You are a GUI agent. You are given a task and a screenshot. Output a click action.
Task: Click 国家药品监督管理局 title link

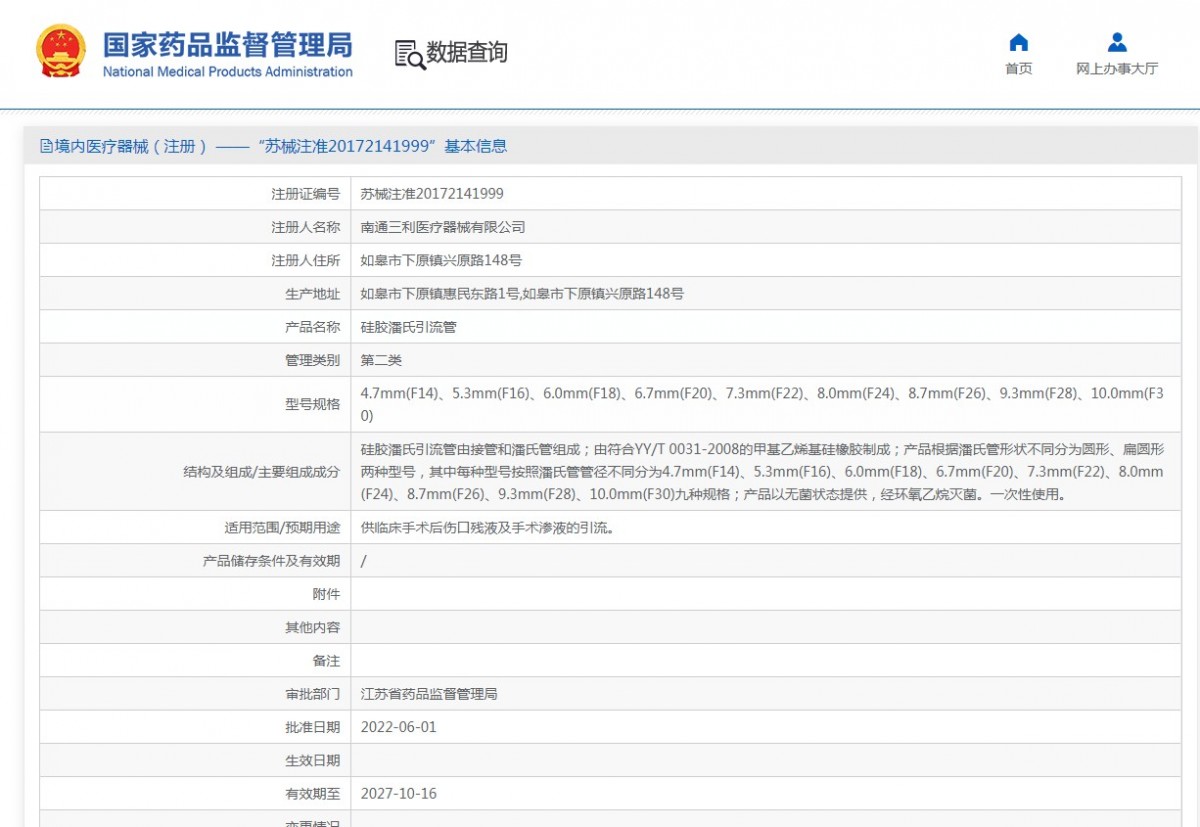pyautogui.click(x=228, y=45)
